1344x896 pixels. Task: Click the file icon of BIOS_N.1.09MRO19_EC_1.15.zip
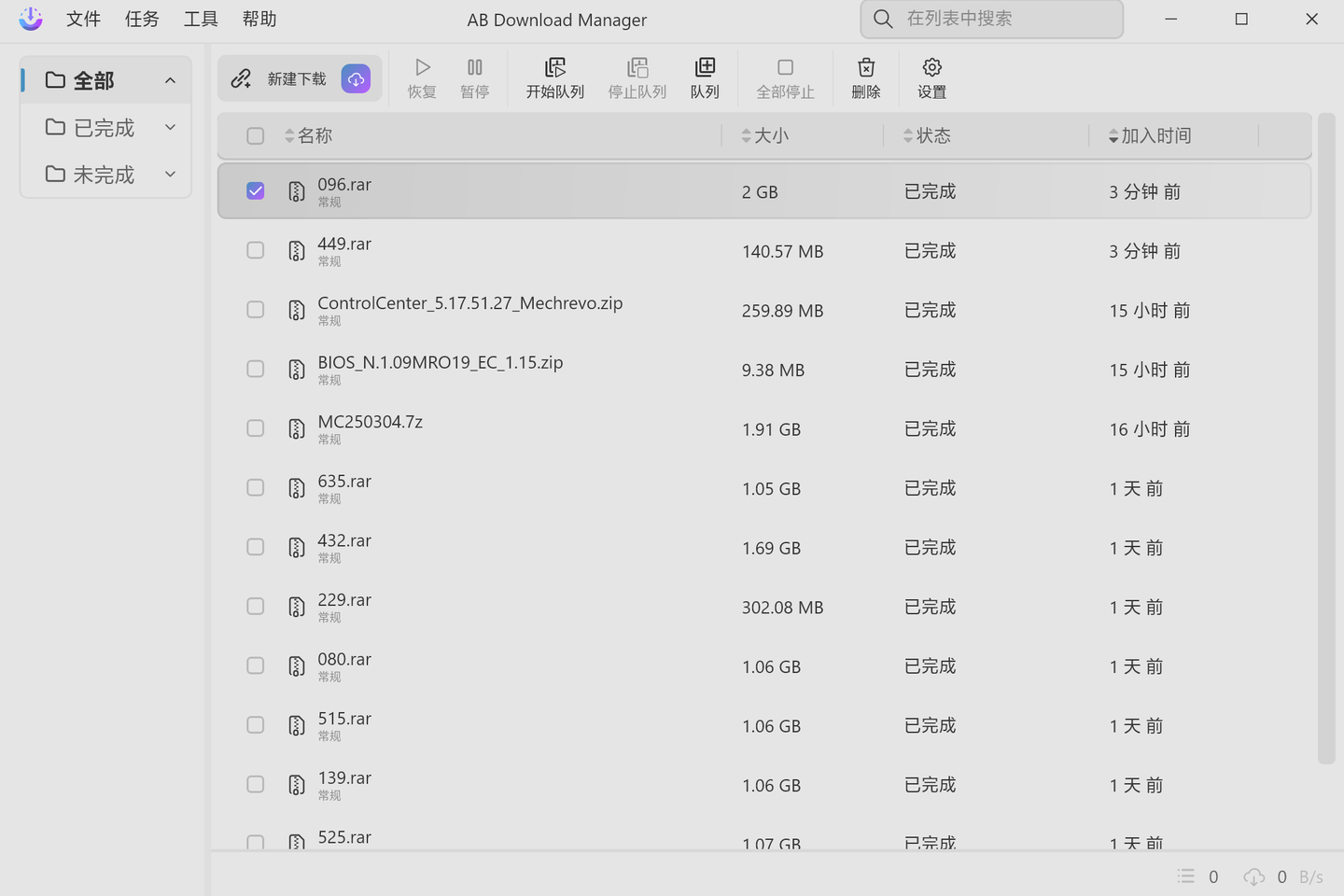(x=297, y=370)
